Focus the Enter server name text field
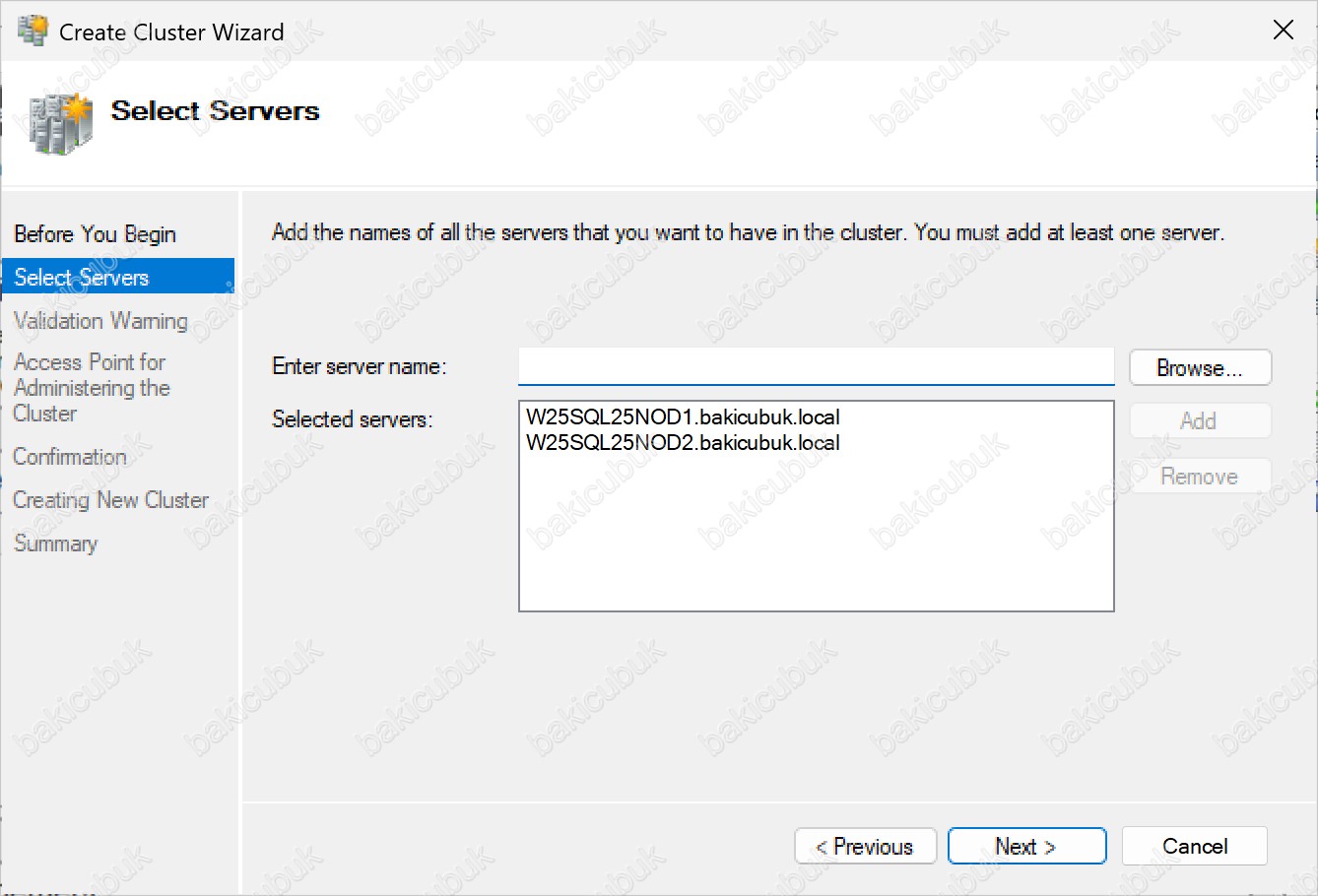Screen dimensions: 1318x896 (x=816, y=367)
